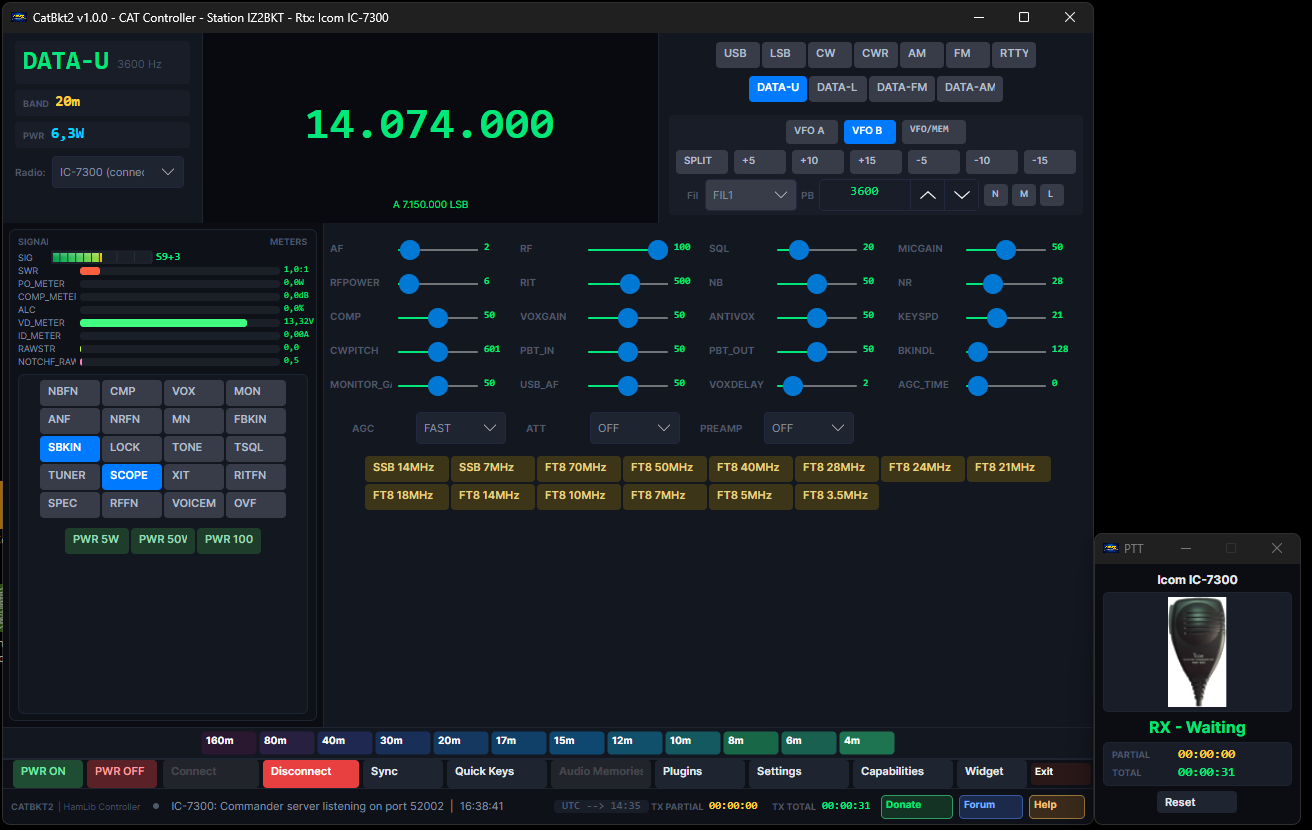This screenshot has width=1312, height=830.
Task: Open the Plugins menu
Action: 700,773
